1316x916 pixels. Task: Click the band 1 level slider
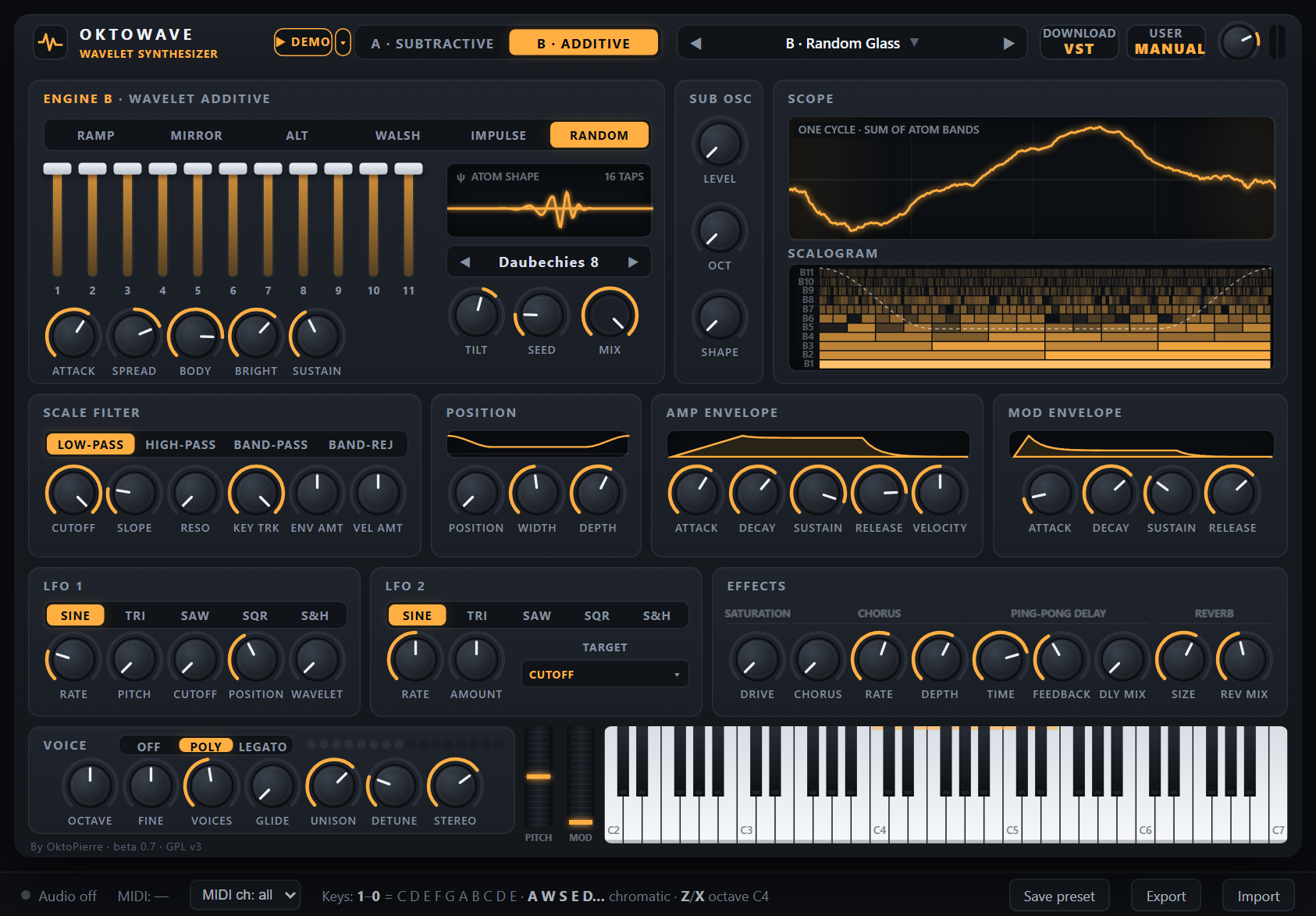pyautogui.click(x=57, y=219)
